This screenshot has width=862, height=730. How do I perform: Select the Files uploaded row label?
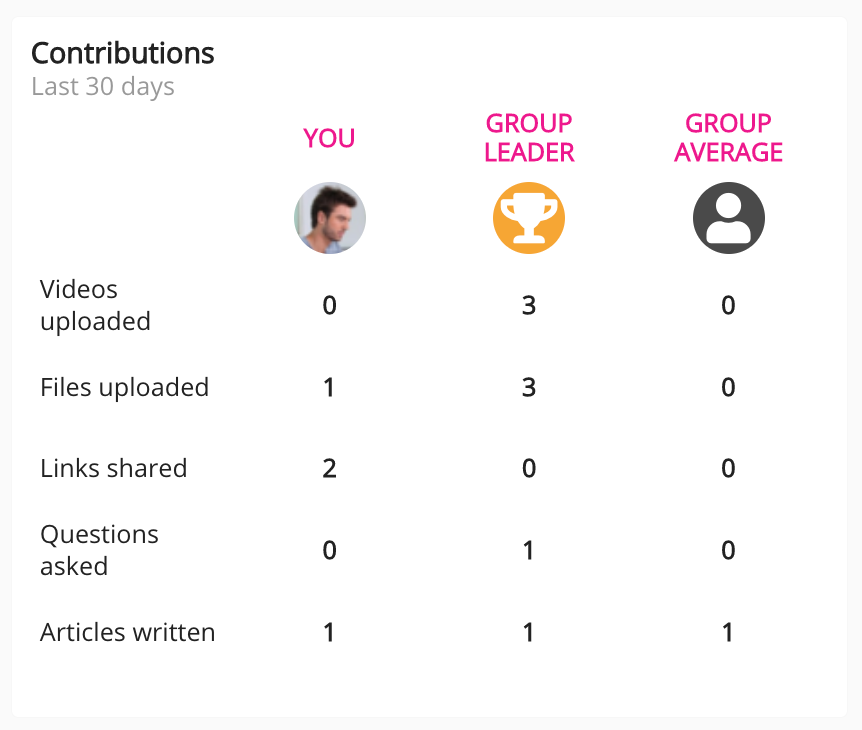[x=124, y=387]
